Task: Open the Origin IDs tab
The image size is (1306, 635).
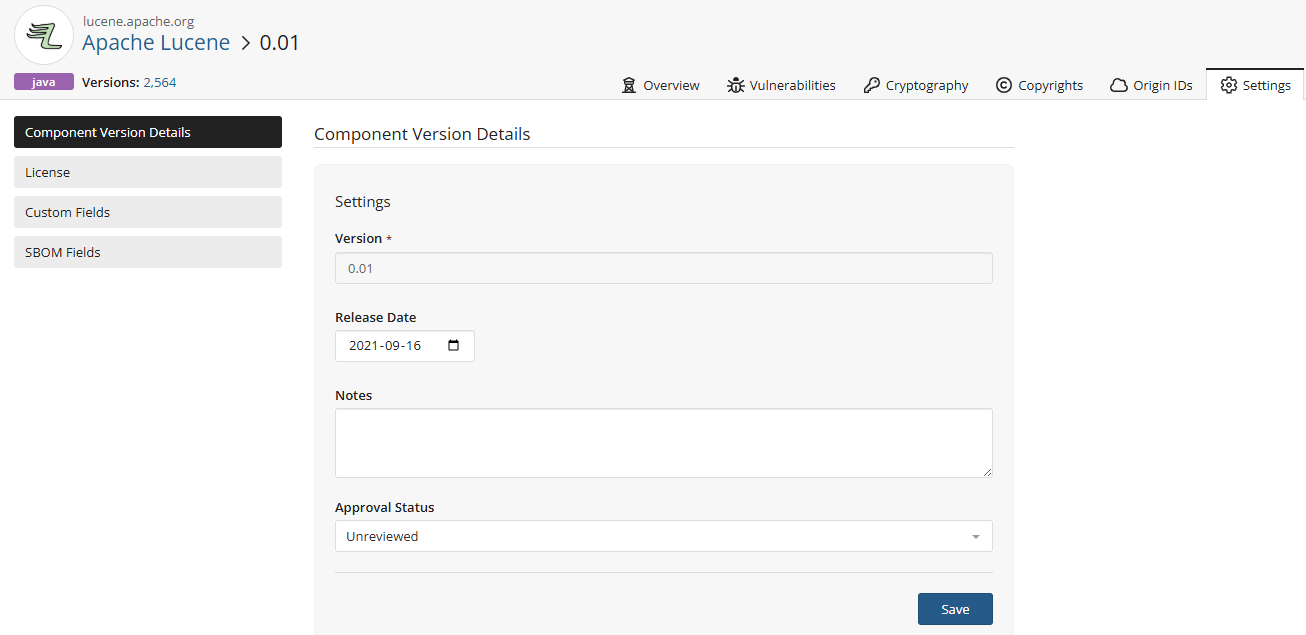Action: click(x=1151, y=85)
